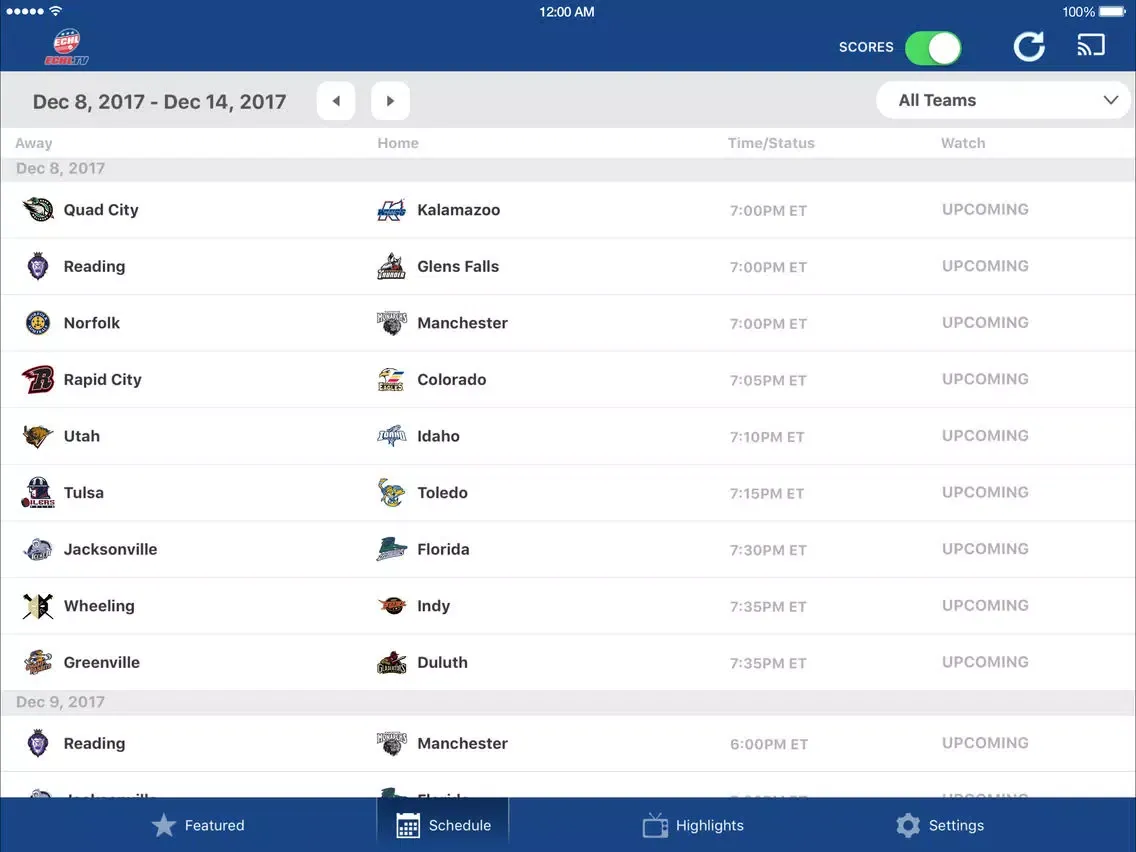The image size is (1136, 852).
Task: Go to next week with right arrow
Action: [390, 101]
